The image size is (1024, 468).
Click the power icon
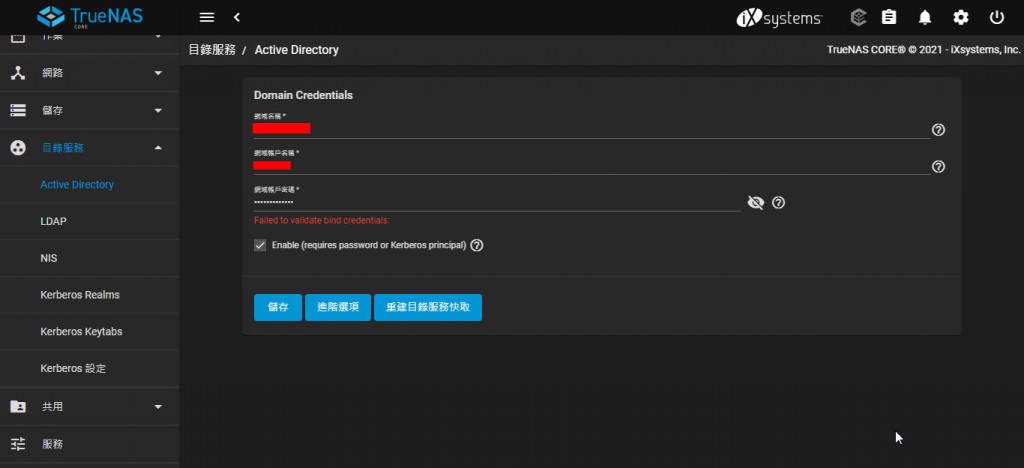pos(997,18)
